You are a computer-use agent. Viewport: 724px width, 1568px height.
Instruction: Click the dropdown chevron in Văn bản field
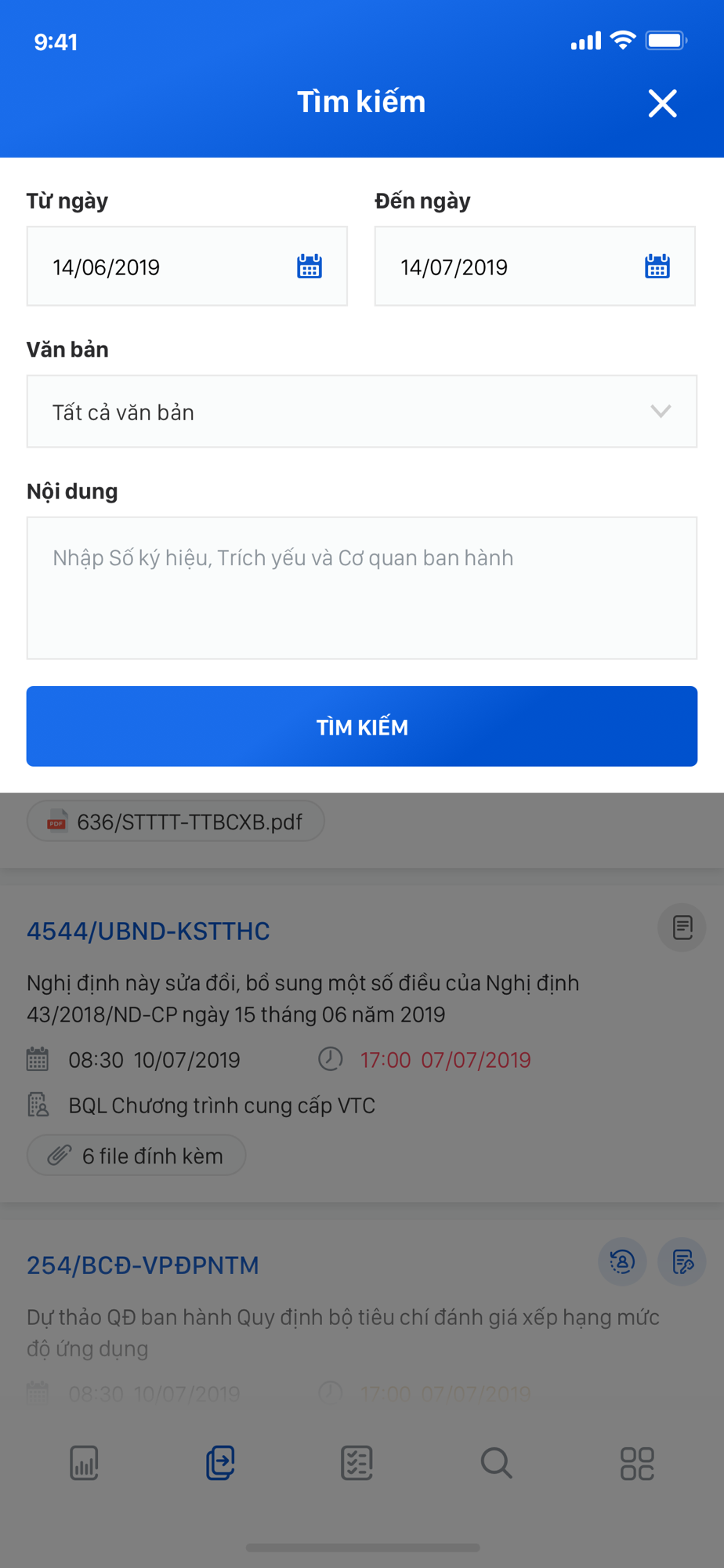click(x=661, y=412)
